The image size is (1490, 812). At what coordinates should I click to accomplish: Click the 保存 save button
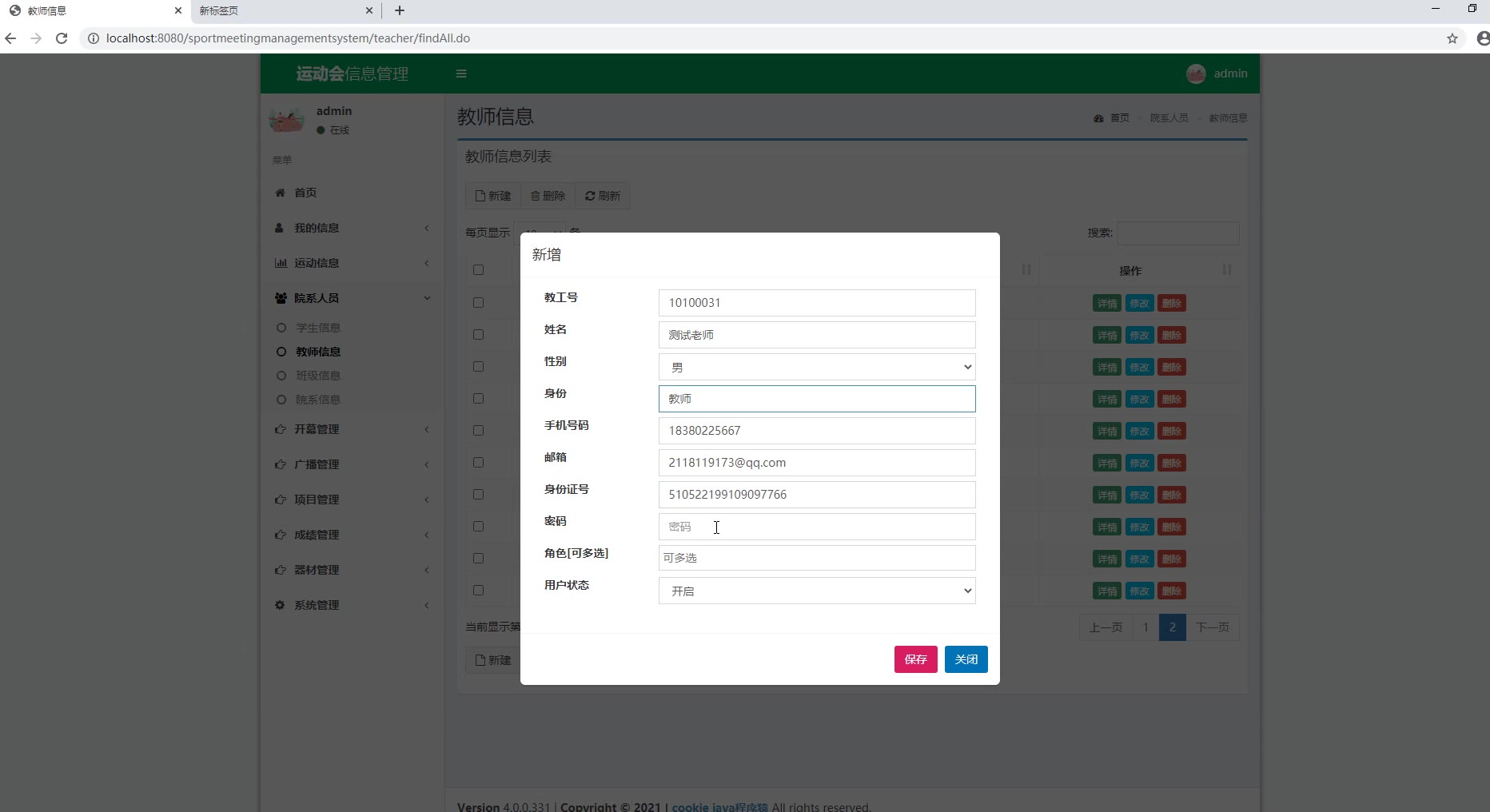point(916,659)
